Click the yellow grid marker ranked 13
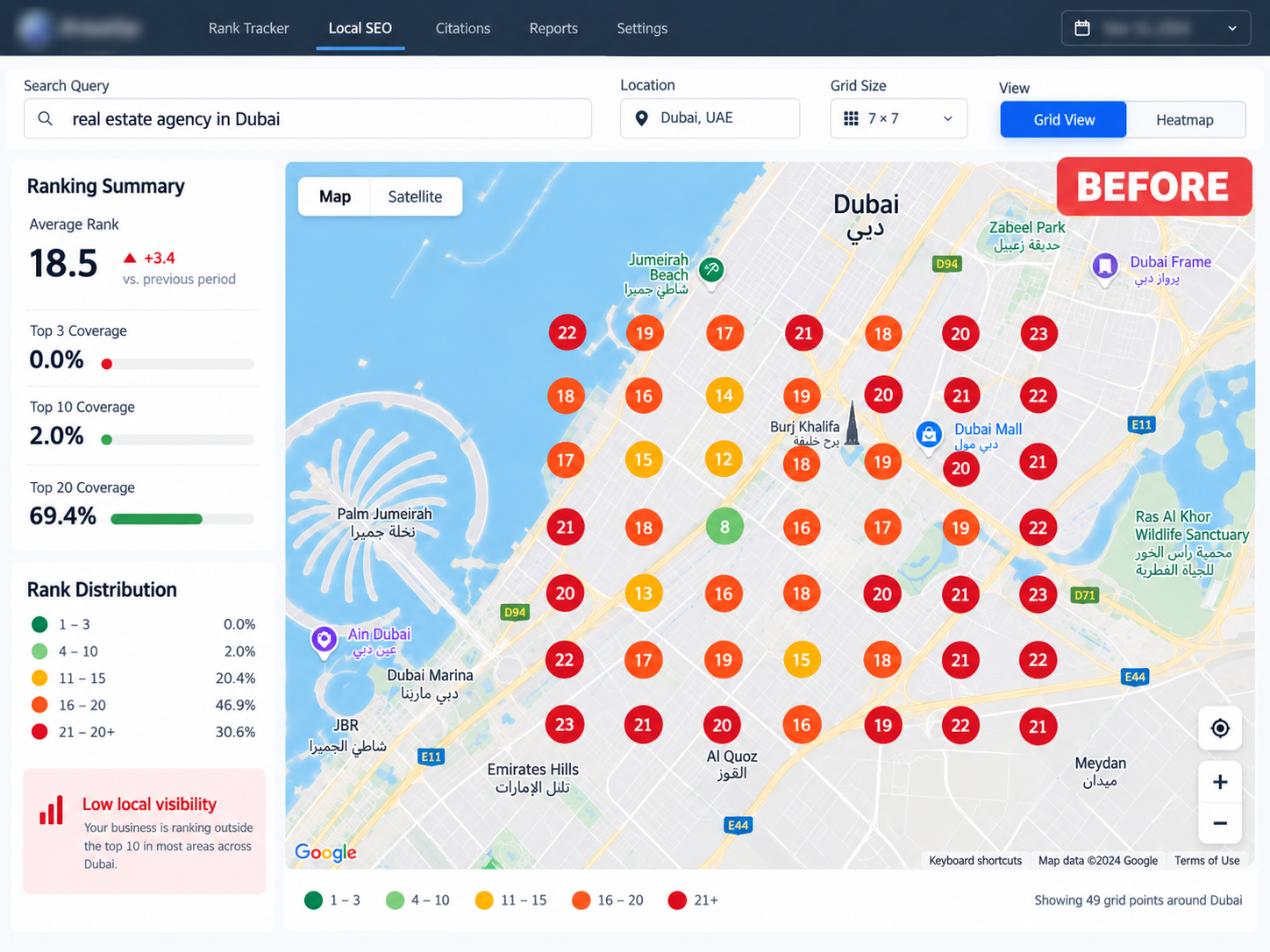Screen dimensions: 1270x952 [x=644, y=593]
